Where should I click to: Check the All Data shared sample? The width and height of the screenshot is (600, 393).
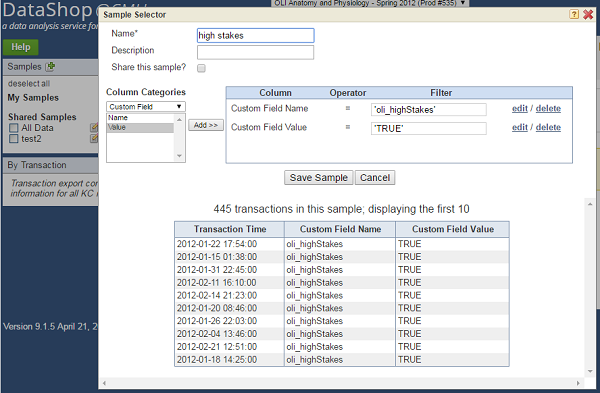13,128
